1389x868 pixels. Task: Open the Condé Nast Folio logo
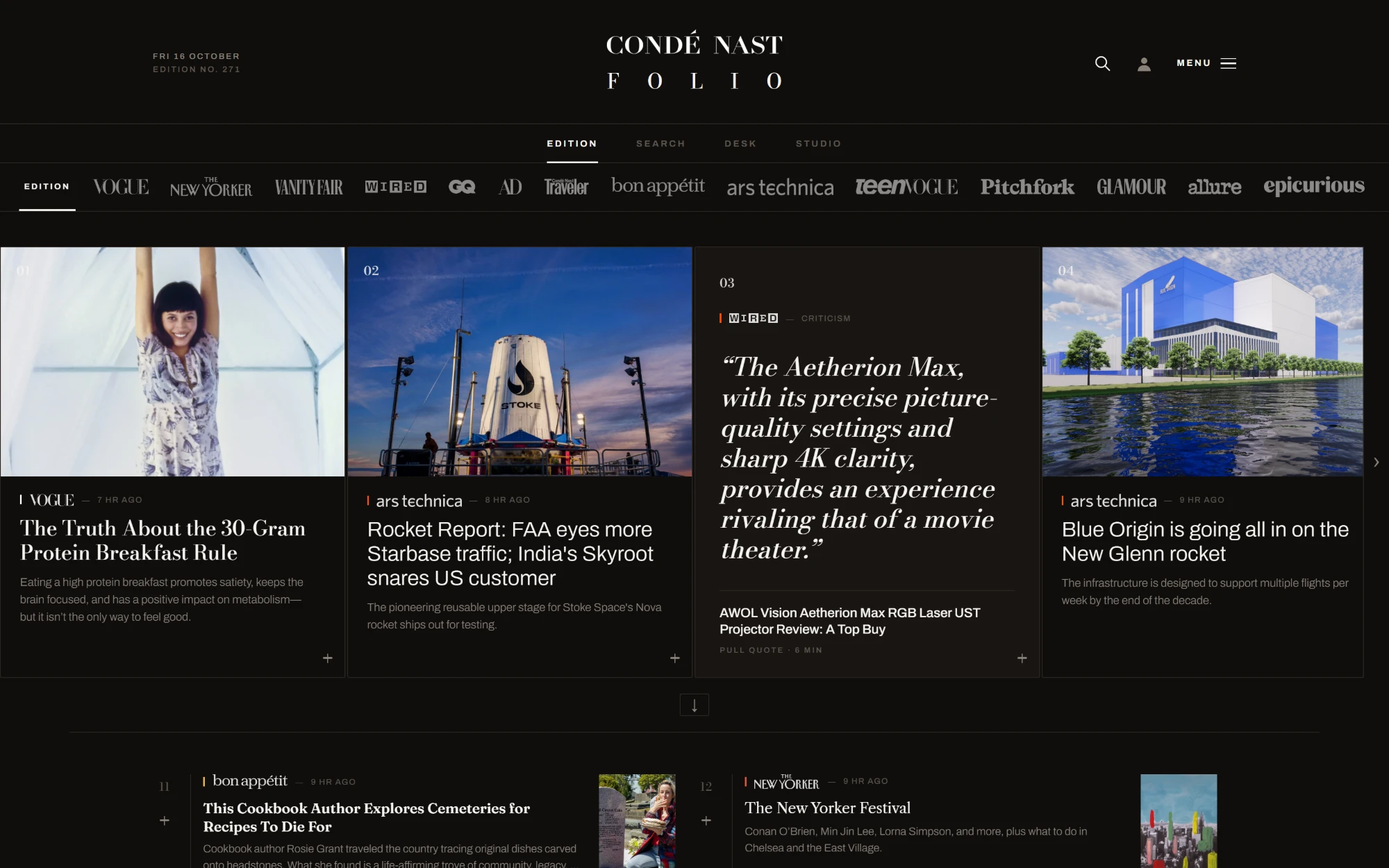coord(694,62)
